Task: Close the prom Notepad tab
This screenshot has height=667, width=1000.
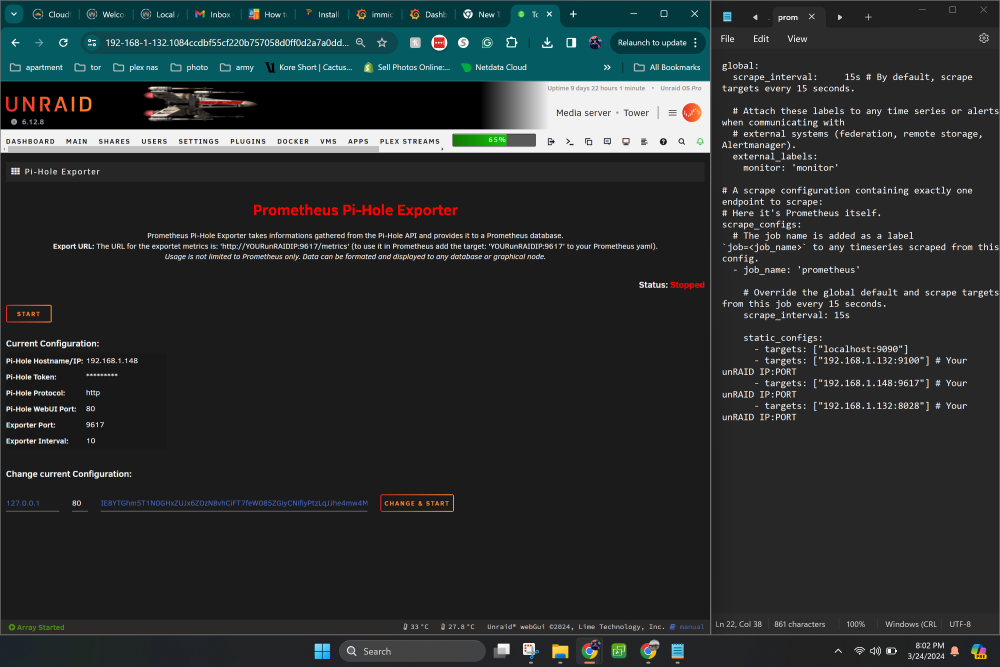Action: pyautogui.click(x=811, y=17)
